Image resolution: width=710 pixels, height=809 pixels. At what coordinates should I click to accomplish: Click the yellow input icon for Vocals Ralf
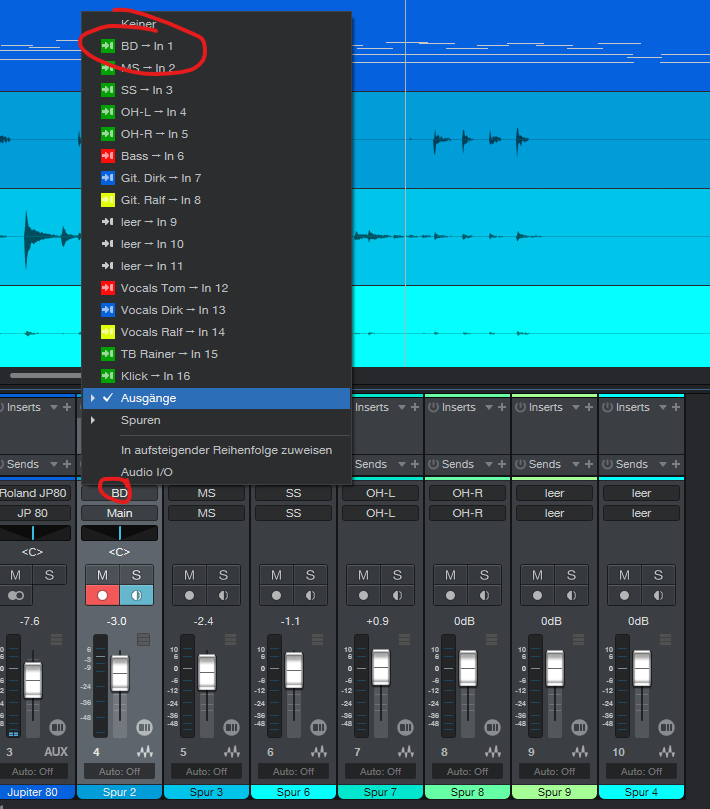[108, 332]
